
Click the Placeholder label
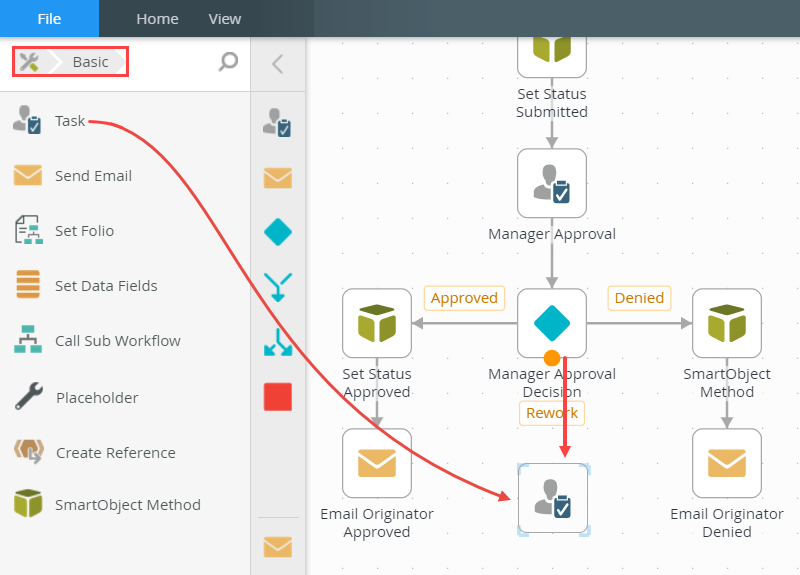pyautogui.click(x=97, y=398)
